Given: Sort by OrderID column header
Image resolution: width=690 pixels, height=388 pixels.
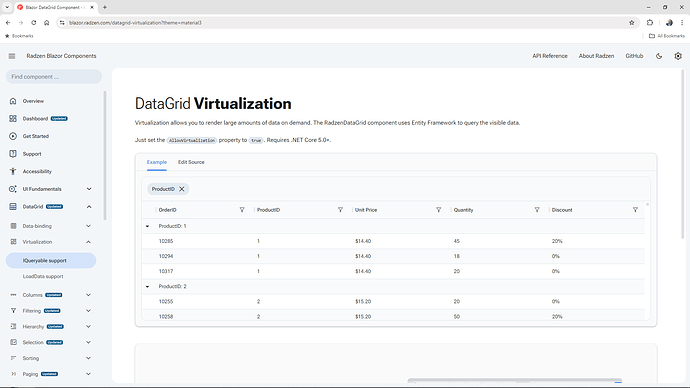Looking at the screenshot, I should 167,210.
